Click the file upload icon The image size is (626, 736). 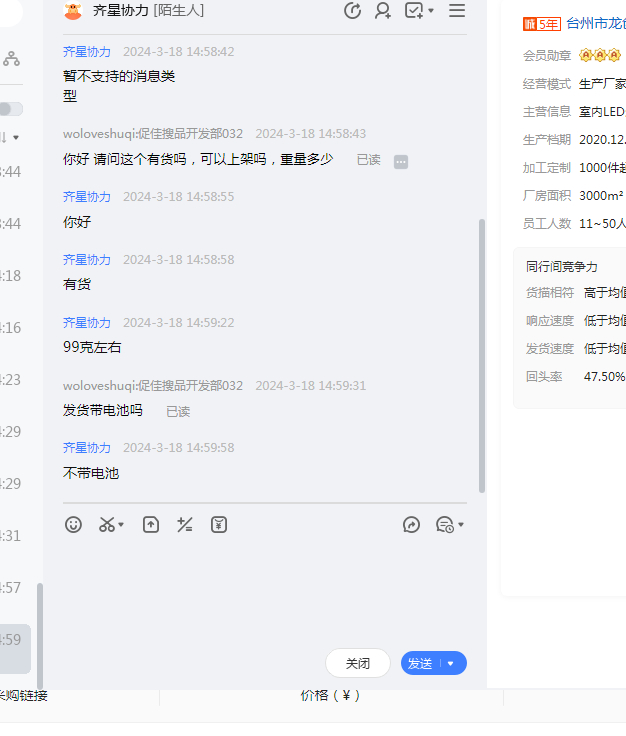[x=151, y=524]
